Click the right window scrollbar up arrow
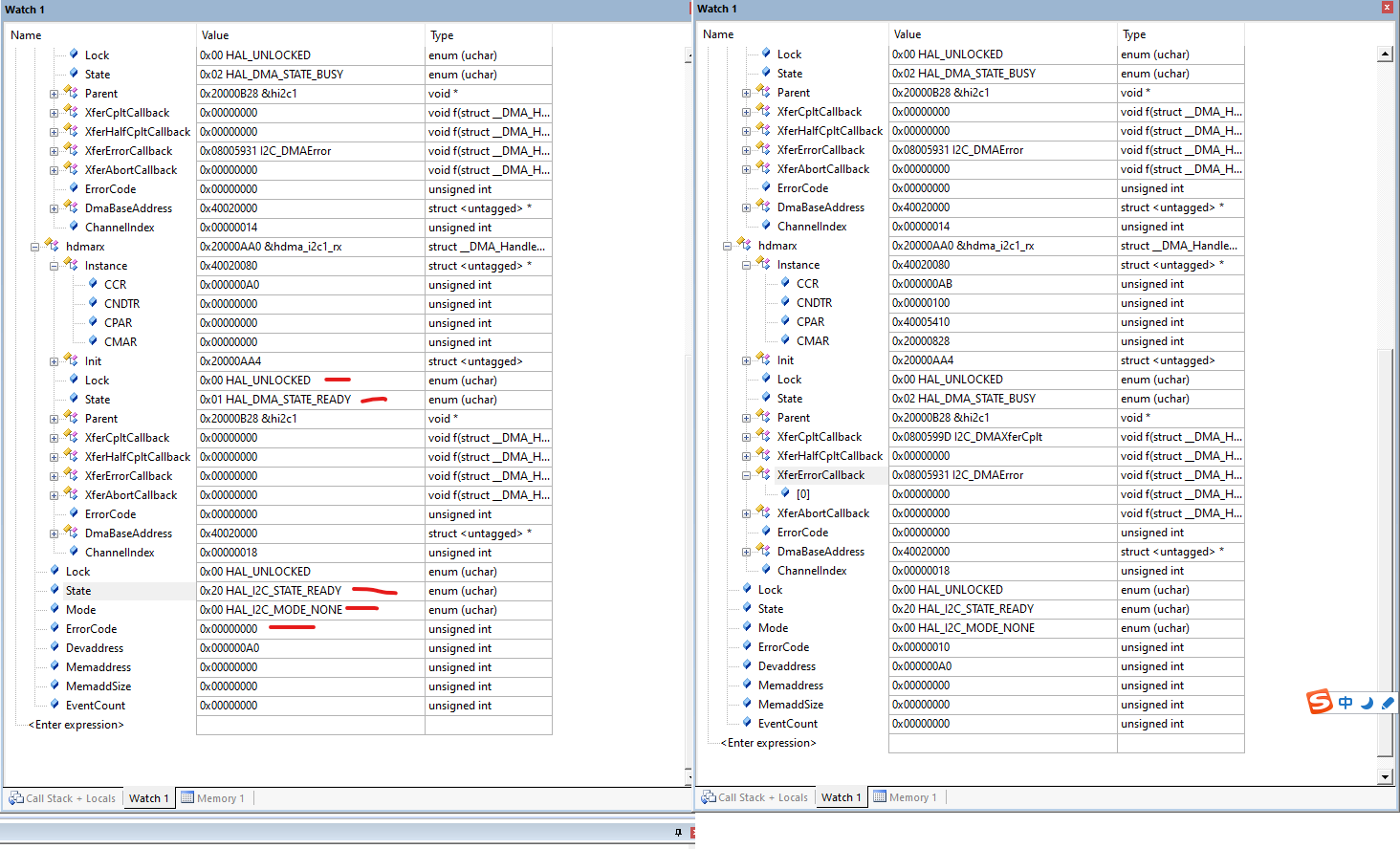This screenshot has width=1400, height=849. click(x=1385, y=54)
